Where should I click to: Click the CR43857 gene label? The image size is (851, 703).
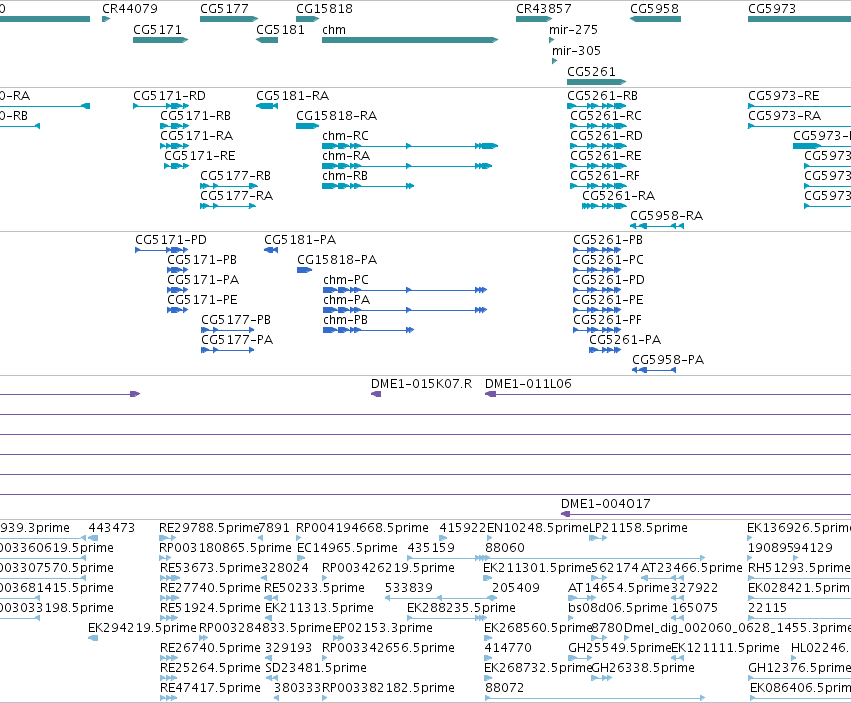pyautogui.click(x=543, y=9)
